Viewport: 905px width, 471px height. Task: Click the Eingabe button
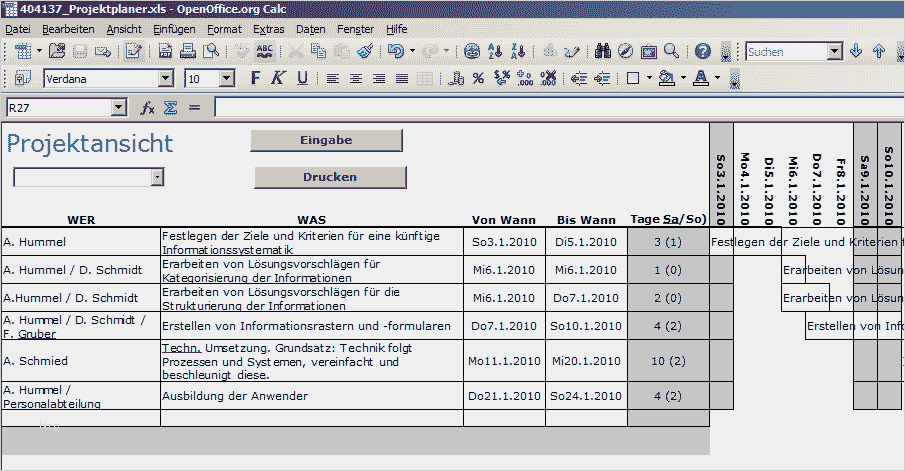coord(326,140)
